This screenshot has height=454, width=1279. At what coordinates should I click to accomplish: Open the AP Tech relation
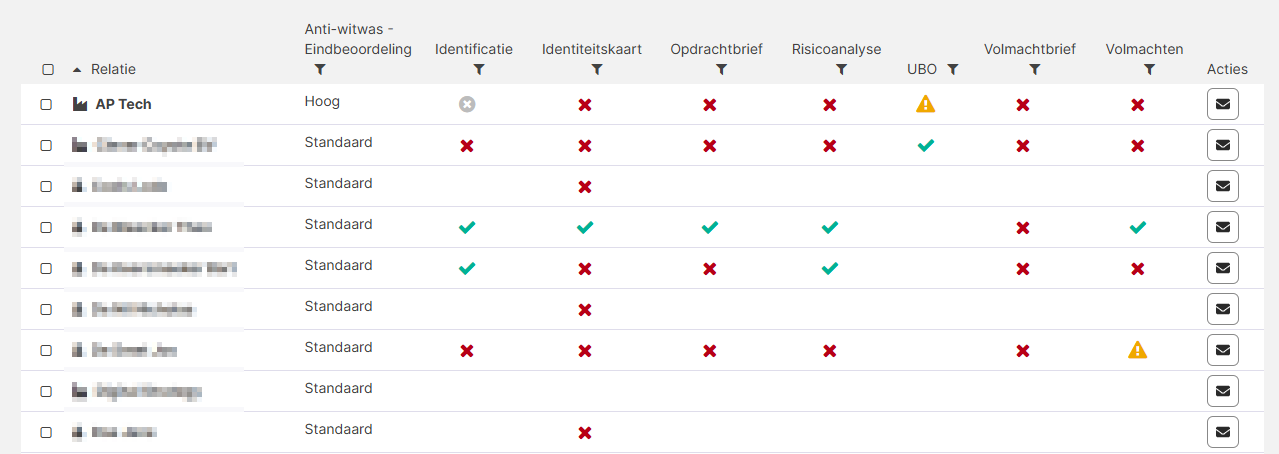click(x=124, y=104)
